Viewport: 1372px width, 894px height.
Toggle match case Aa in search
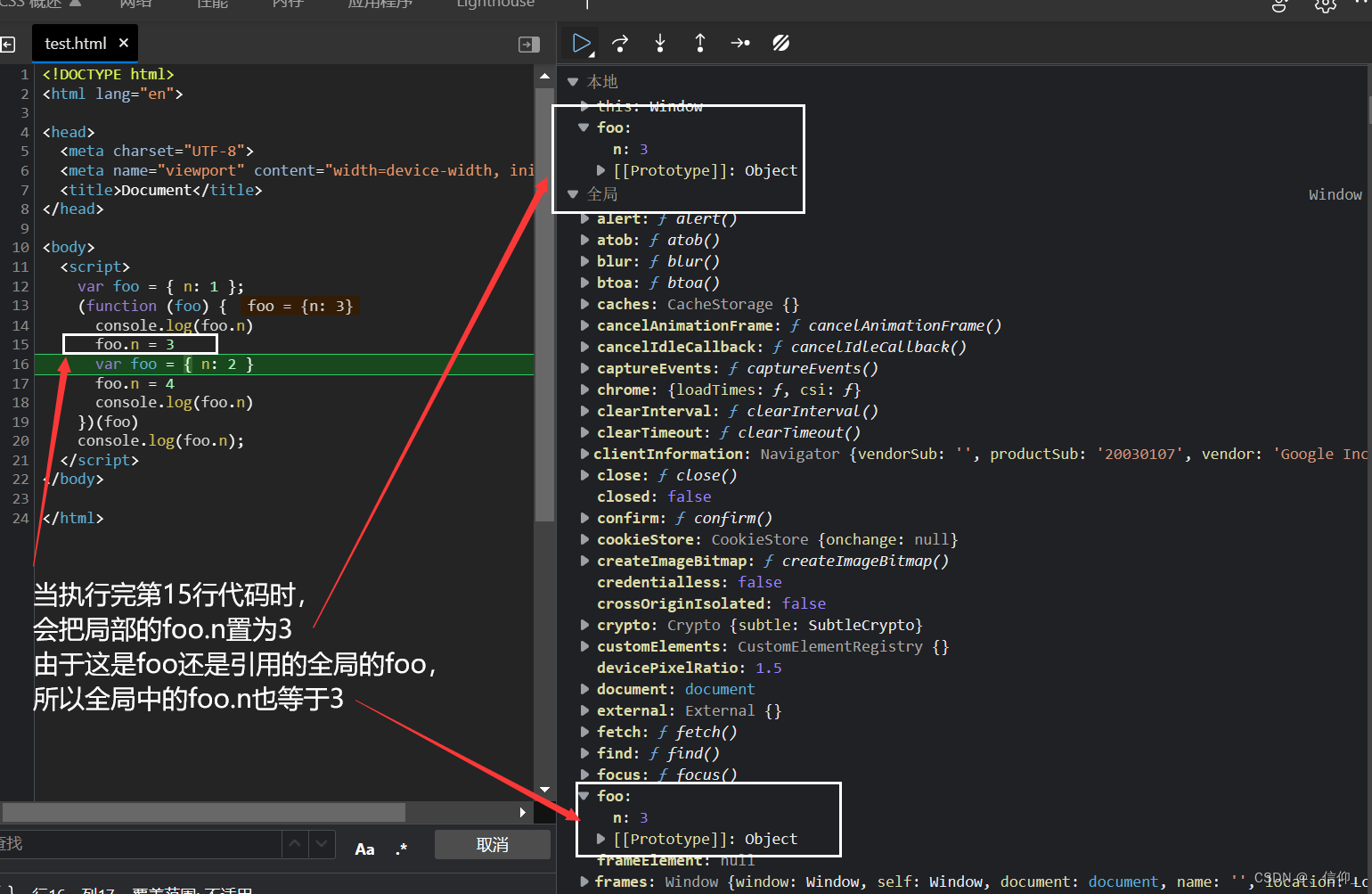[364, 849]
